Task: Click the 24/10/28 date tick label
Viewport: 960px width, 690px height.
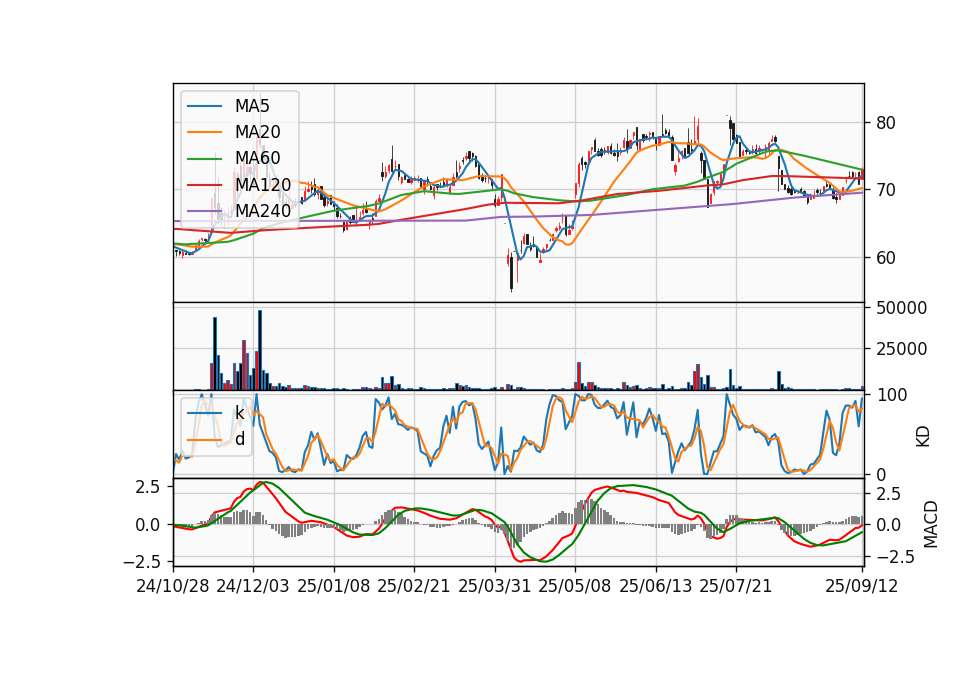Action: click(x=173, y=586)
